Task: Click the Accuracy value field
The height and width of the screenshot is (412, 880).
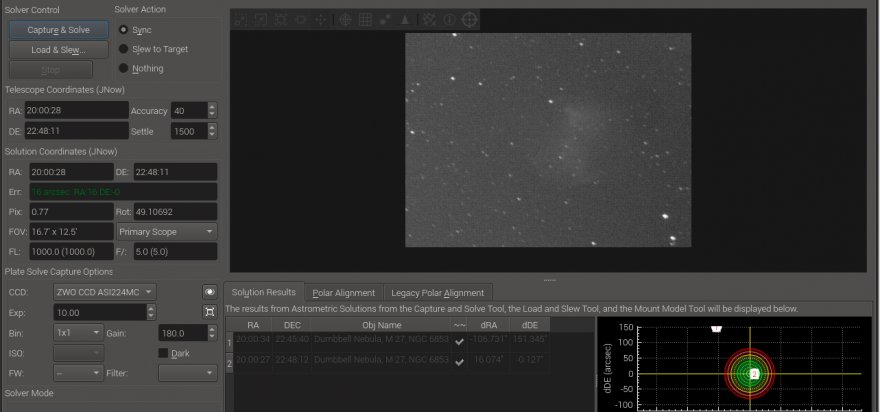Action: point(188,111)
